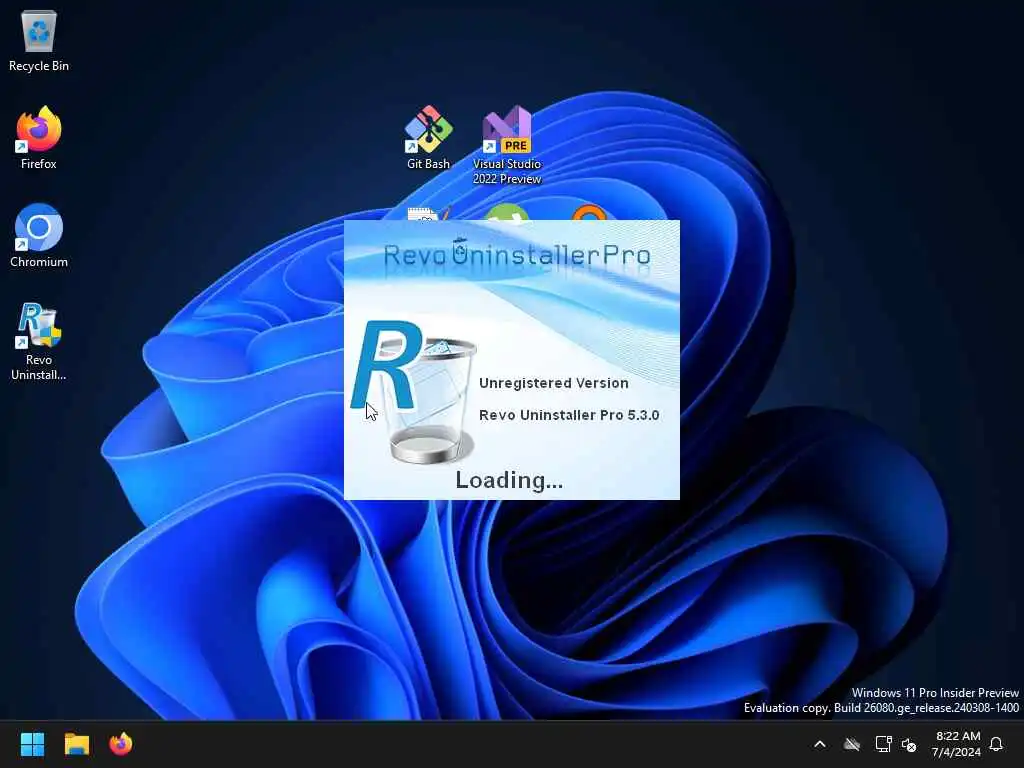
Task: Select the Chromium desktop shortcut
Action: (x=39, y=236)
